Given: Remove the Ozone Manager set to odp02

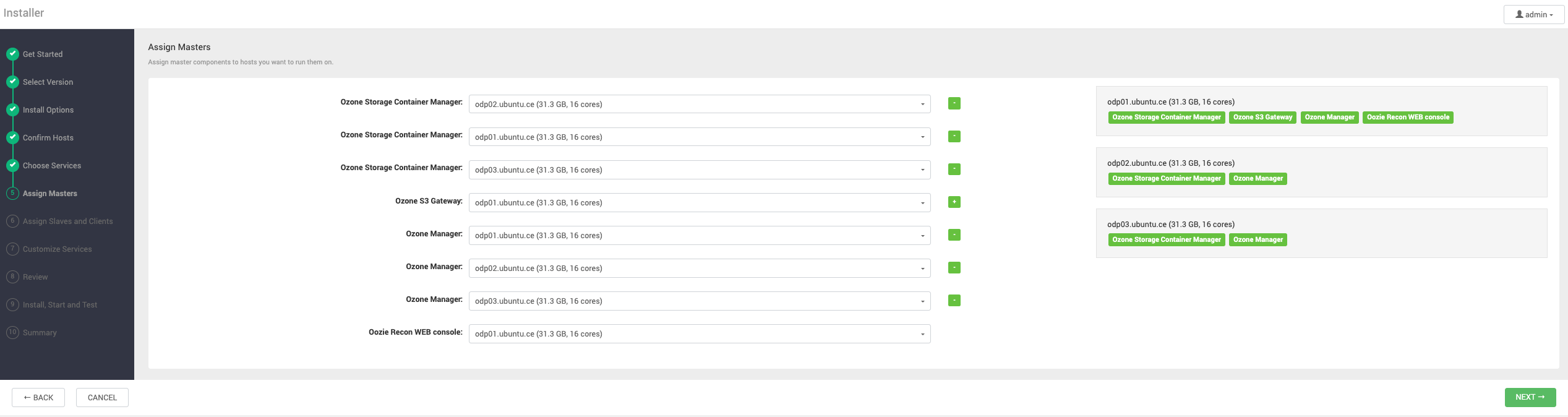Looking at the screenshot, I should 954,267.
